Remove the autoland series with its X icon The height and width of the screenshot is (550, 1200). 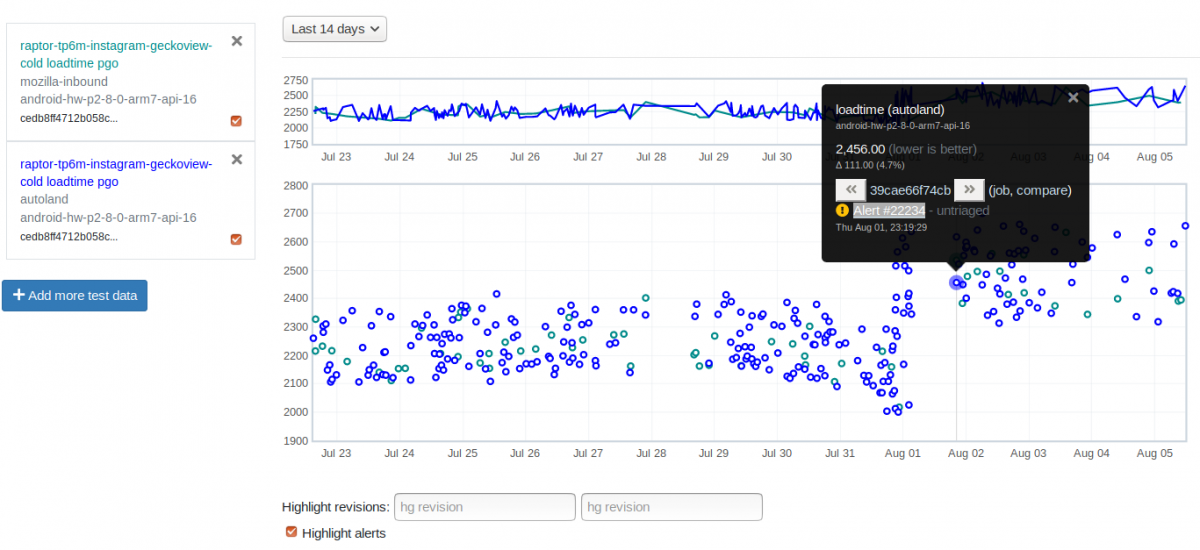click(237, 159)
